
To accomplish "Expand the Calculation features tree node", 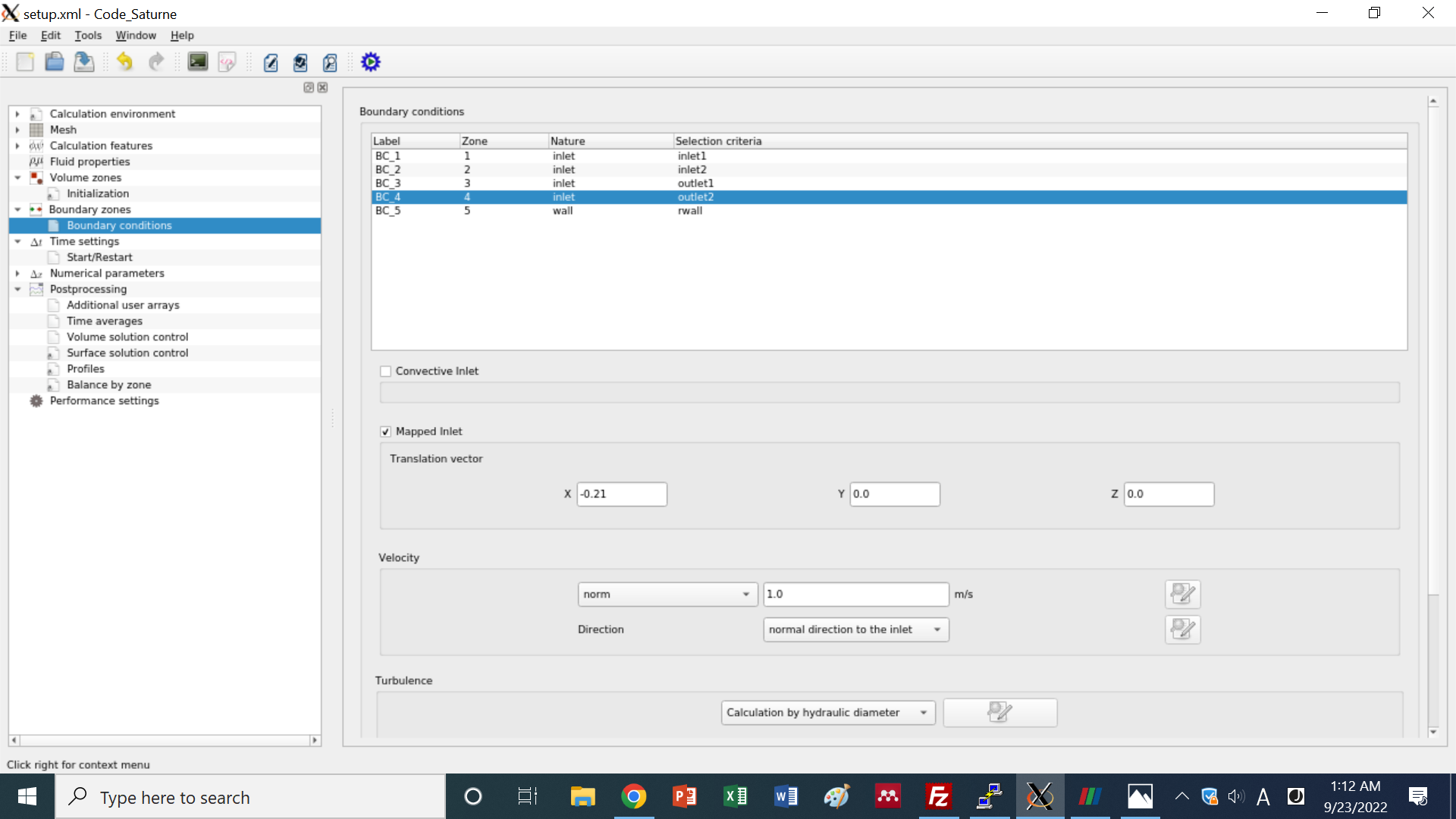I will coord(17,146).
